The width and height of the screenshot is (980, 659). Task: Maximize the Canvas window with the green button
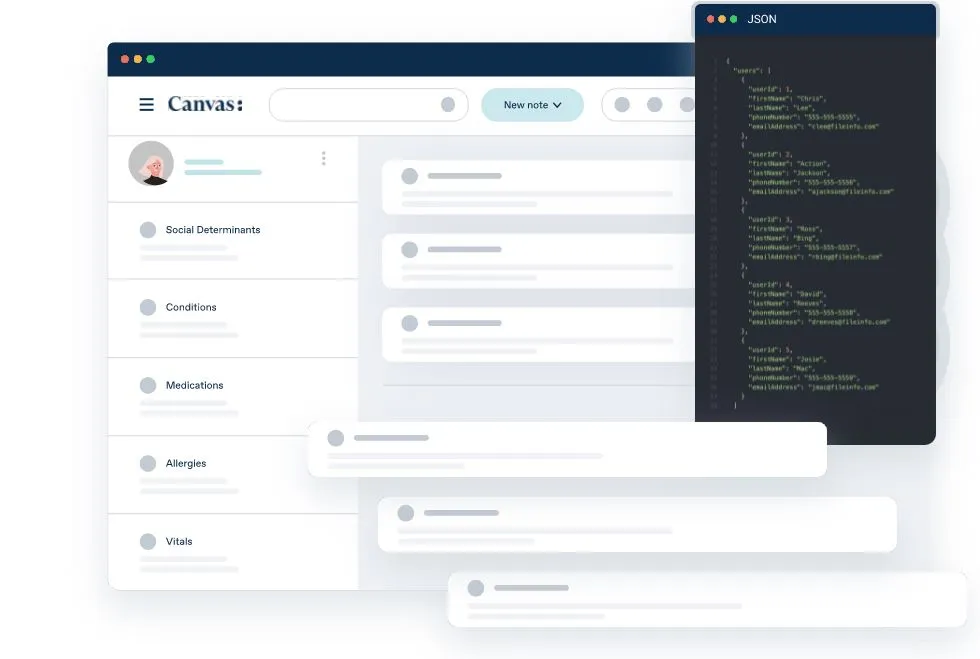coord(151,59)
